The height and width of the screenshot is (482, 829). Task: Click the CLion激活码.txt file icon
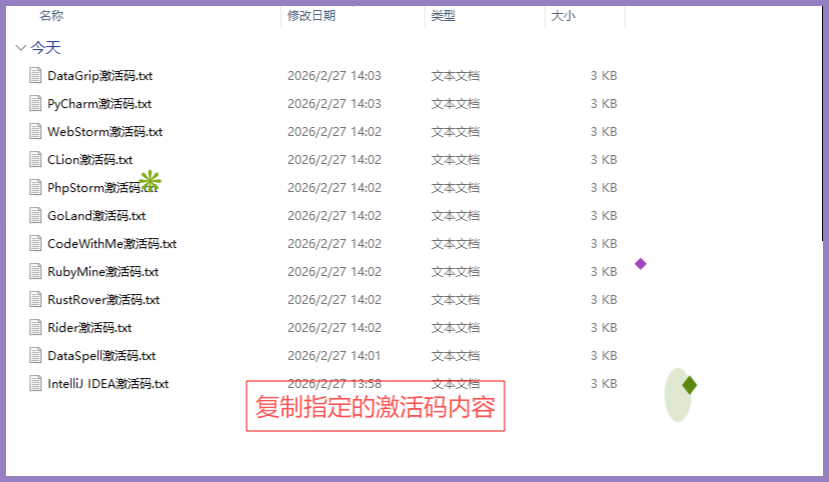coord(35,160)
